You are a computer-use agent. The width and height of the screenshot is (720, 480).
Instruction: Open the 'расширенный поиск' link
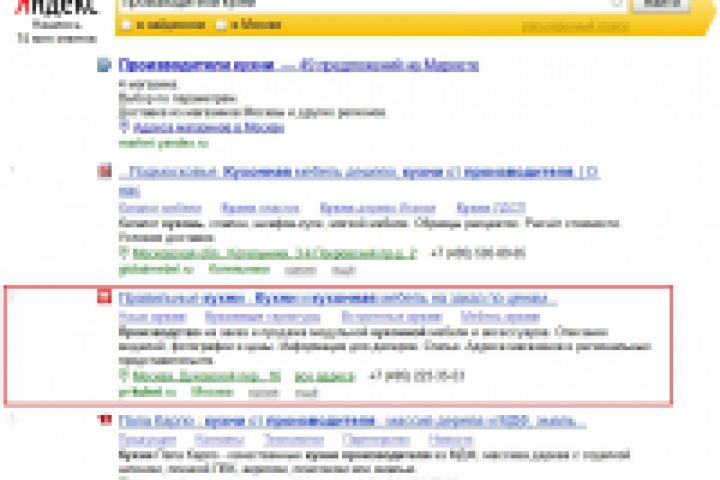click(x=575, y=27)
